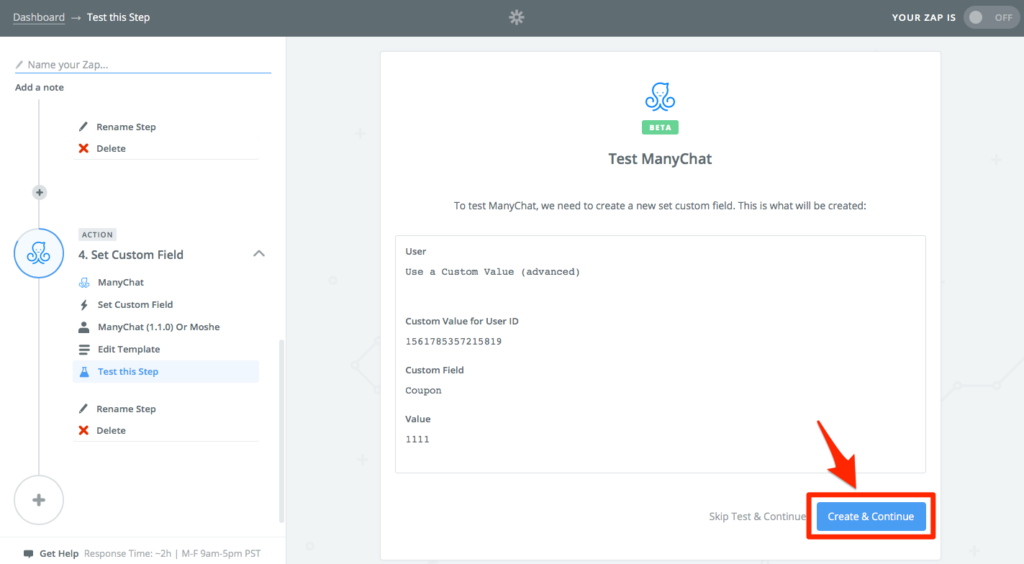The image size is (1024, 564).
Task: Click the Get Help chat icon
Action: coord(28,554)
